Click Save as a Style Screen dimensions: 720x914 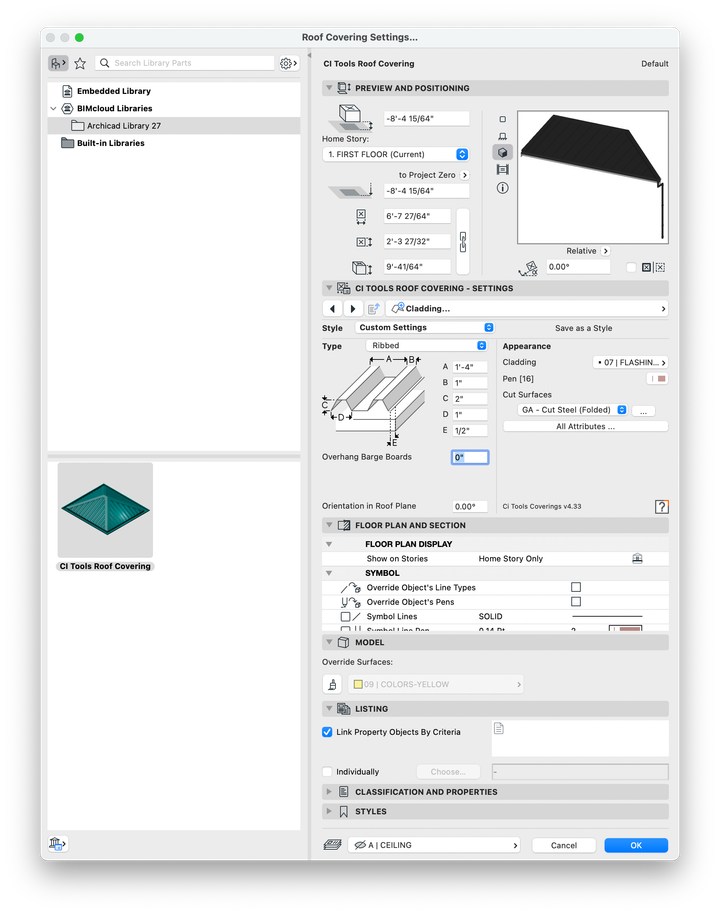[x=584, y=328]
